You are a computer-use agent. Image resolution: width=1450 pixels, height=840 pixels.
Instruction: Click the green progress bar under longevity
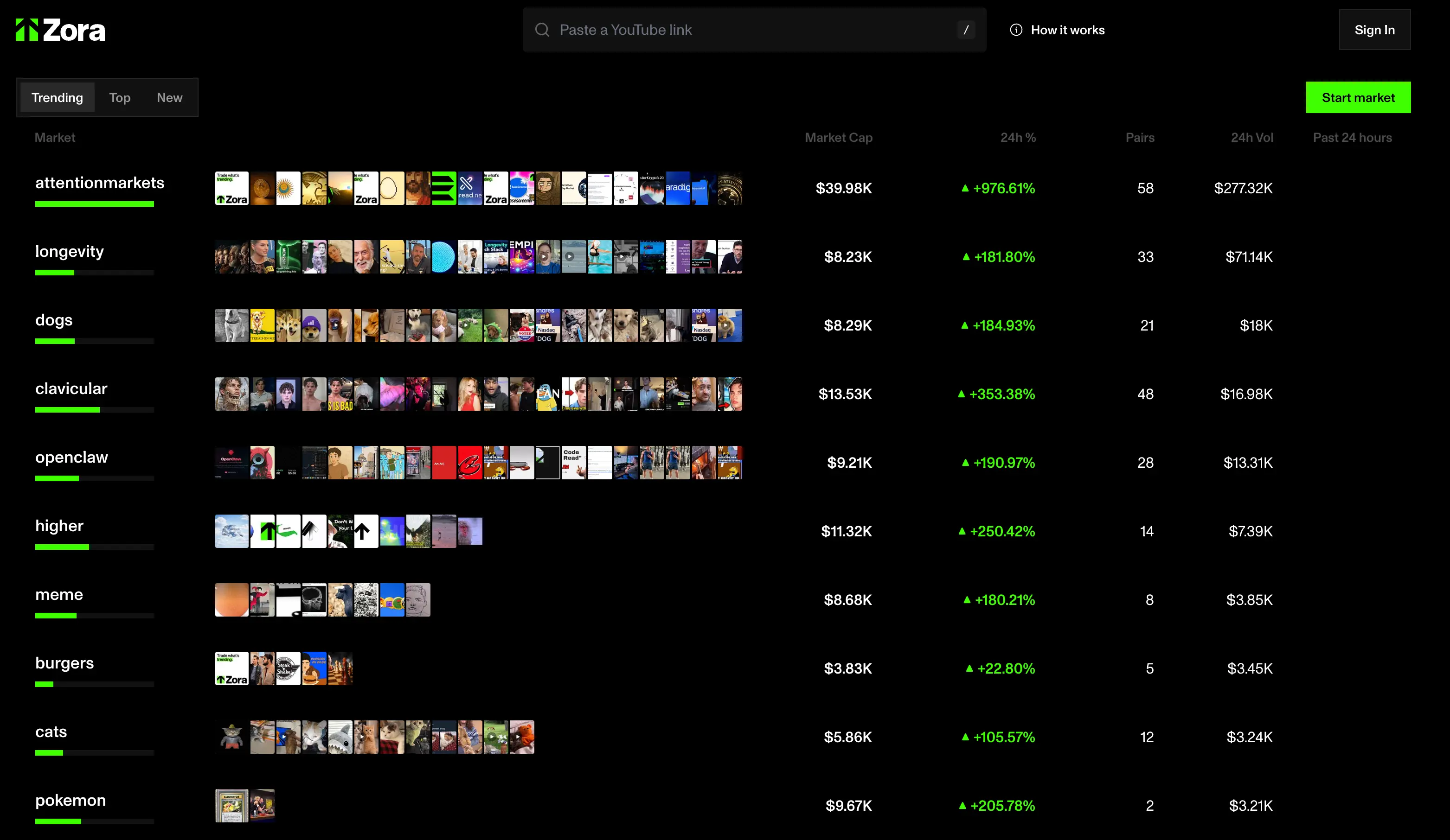coord(54,273)
